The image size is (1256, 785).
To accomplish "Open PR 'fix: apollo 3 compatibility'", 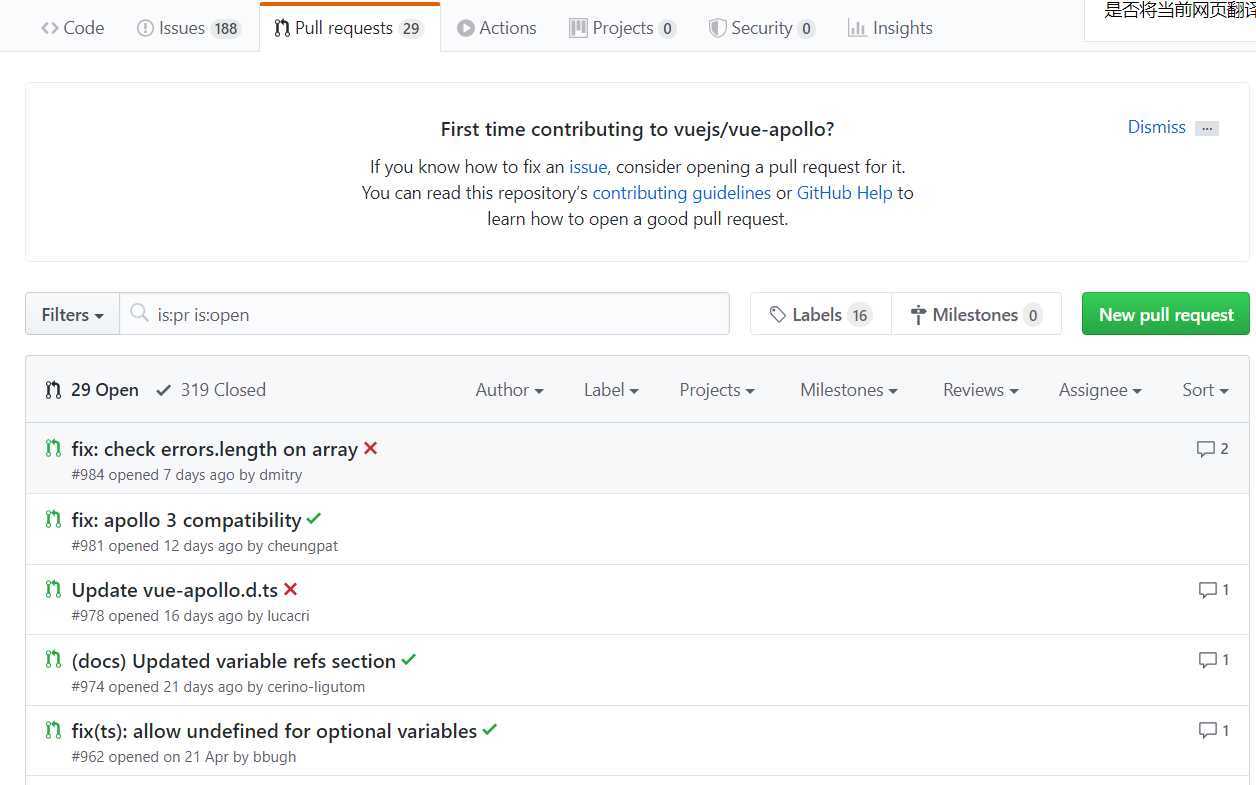I will 187,520.
